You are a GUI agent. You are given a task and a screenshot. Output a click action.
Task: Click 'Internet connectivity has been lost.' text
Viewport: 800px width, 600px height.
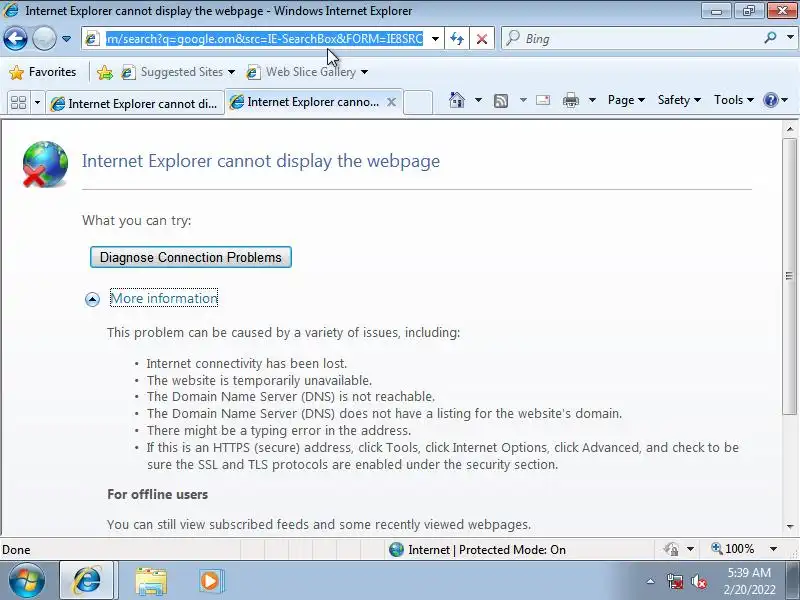point(247,363)
